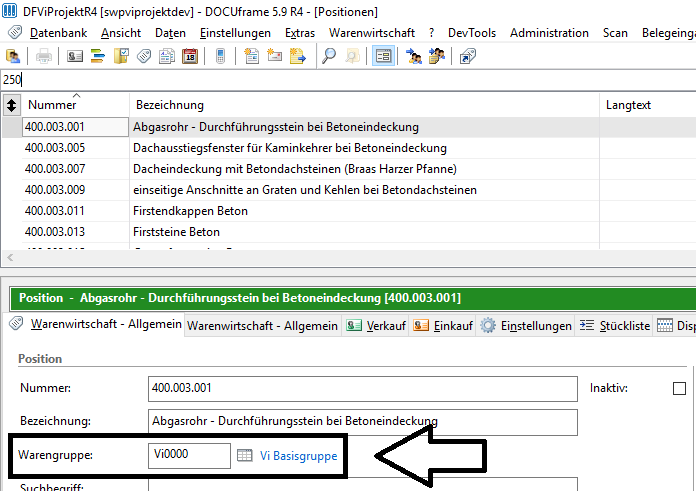Click the DOCUframe app icon in title bar
696x491 pixels.
[x=9, y=11]
